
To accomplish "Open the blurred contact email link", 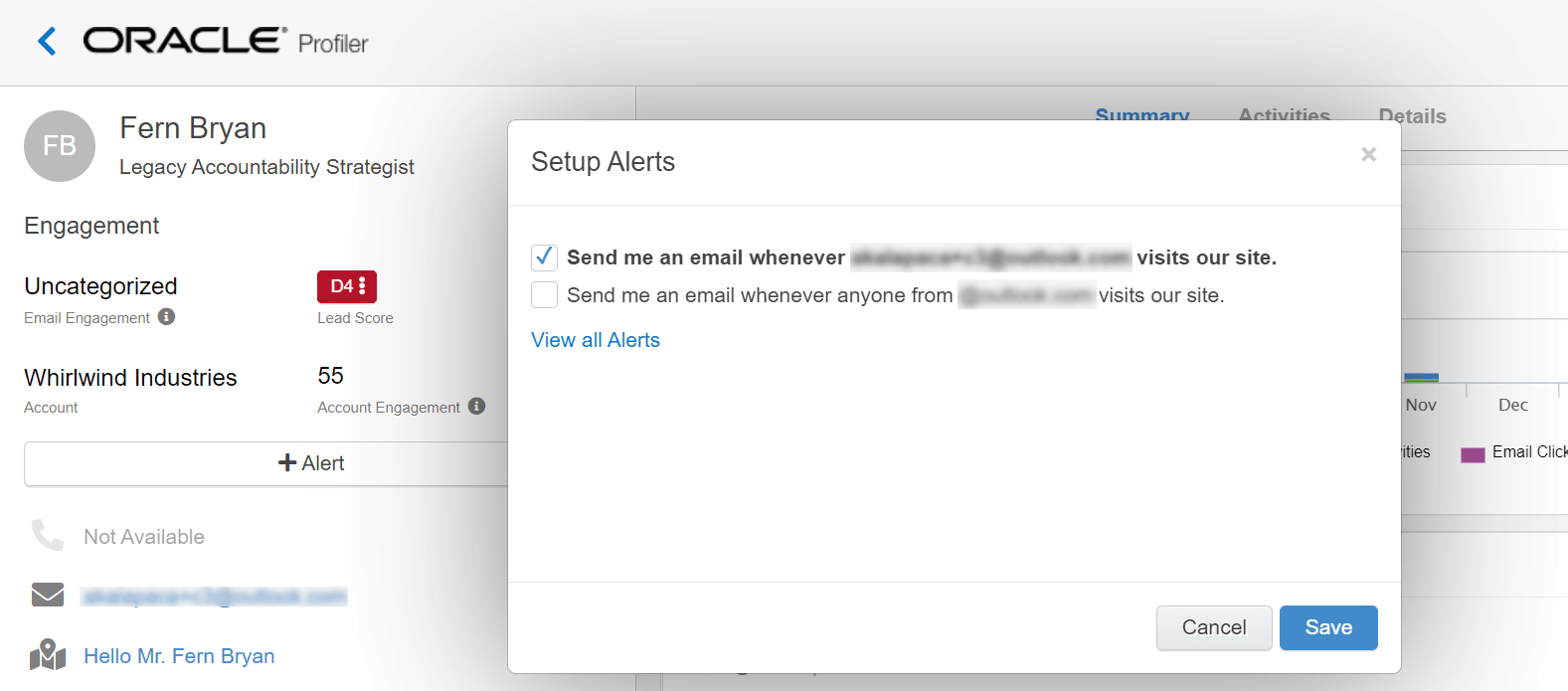I will click(215, 597).
